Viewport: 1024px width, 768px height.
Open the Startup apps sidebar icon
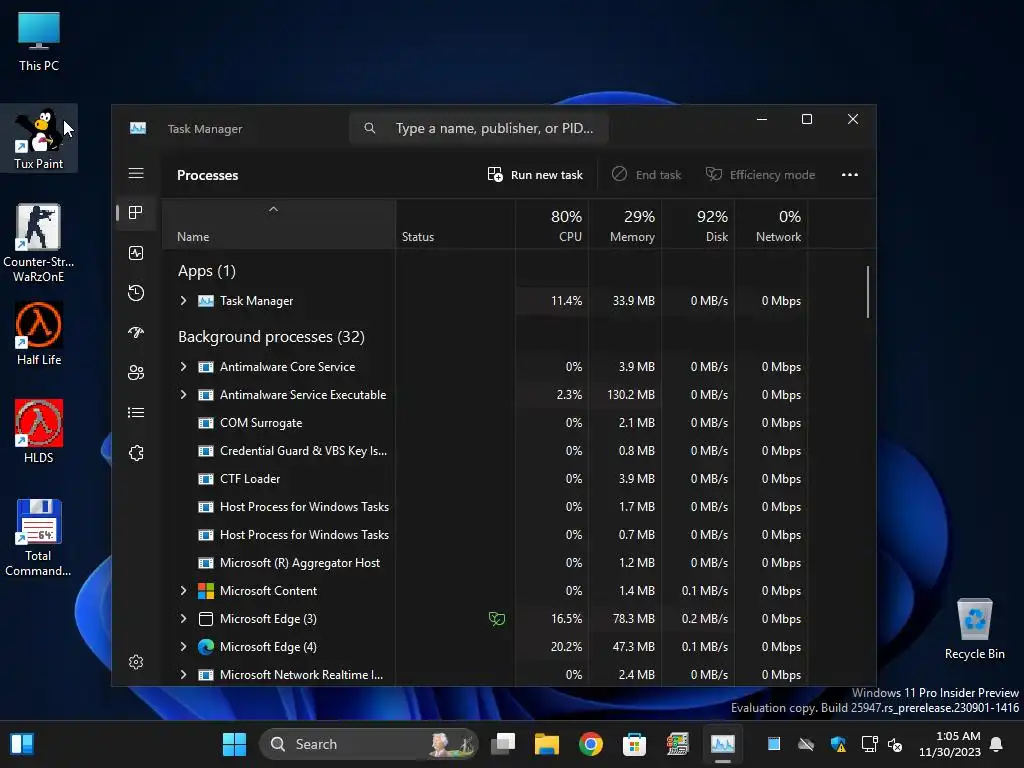136,332
